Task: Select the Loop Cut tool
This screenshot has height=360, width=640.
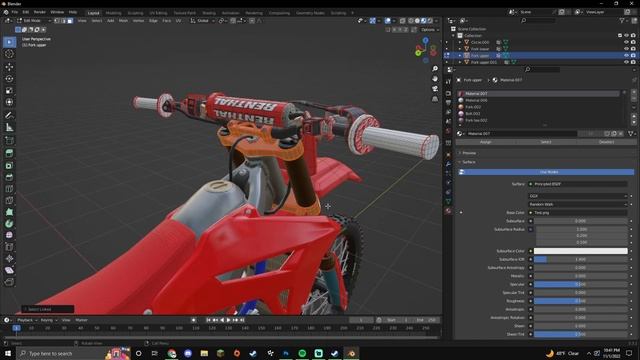Action: pyautogui.click(x=9, y=189)
